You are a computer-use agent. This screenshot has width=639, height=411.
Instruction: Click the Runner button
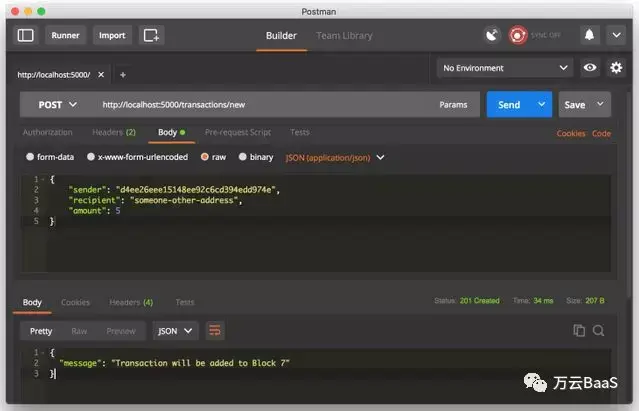coord(65,35)
